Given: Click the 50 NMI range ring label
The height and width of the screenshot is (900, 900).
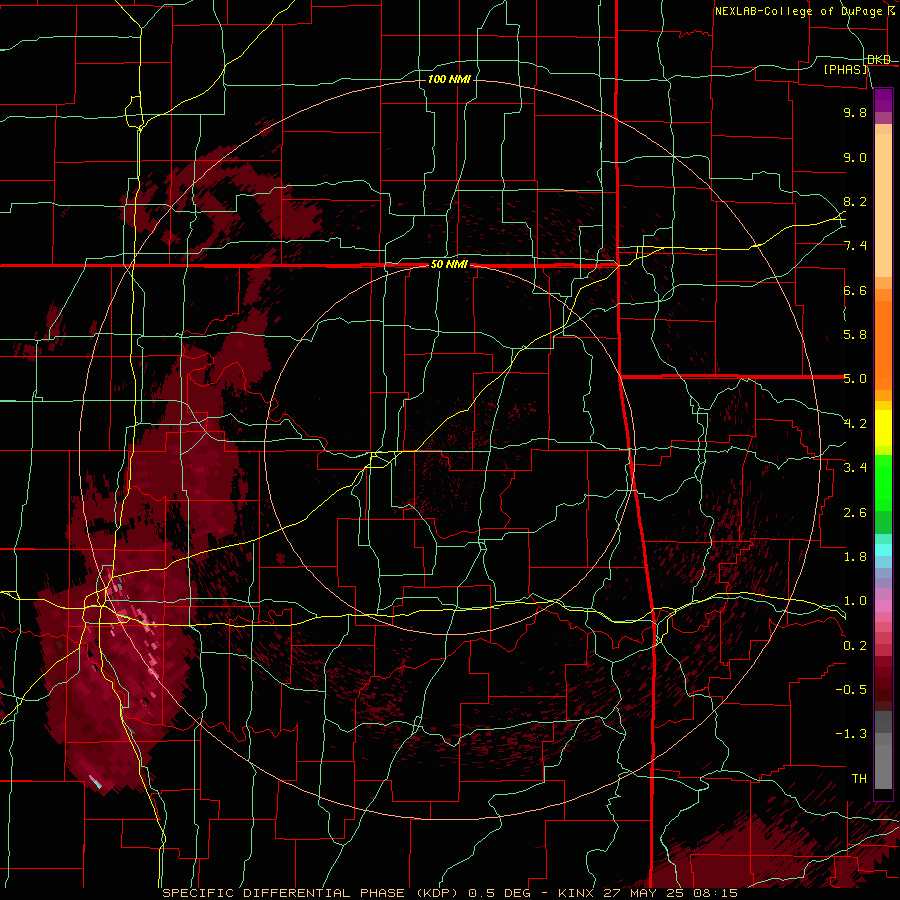Looking at the screenshot, I should [x=449, y=265].
